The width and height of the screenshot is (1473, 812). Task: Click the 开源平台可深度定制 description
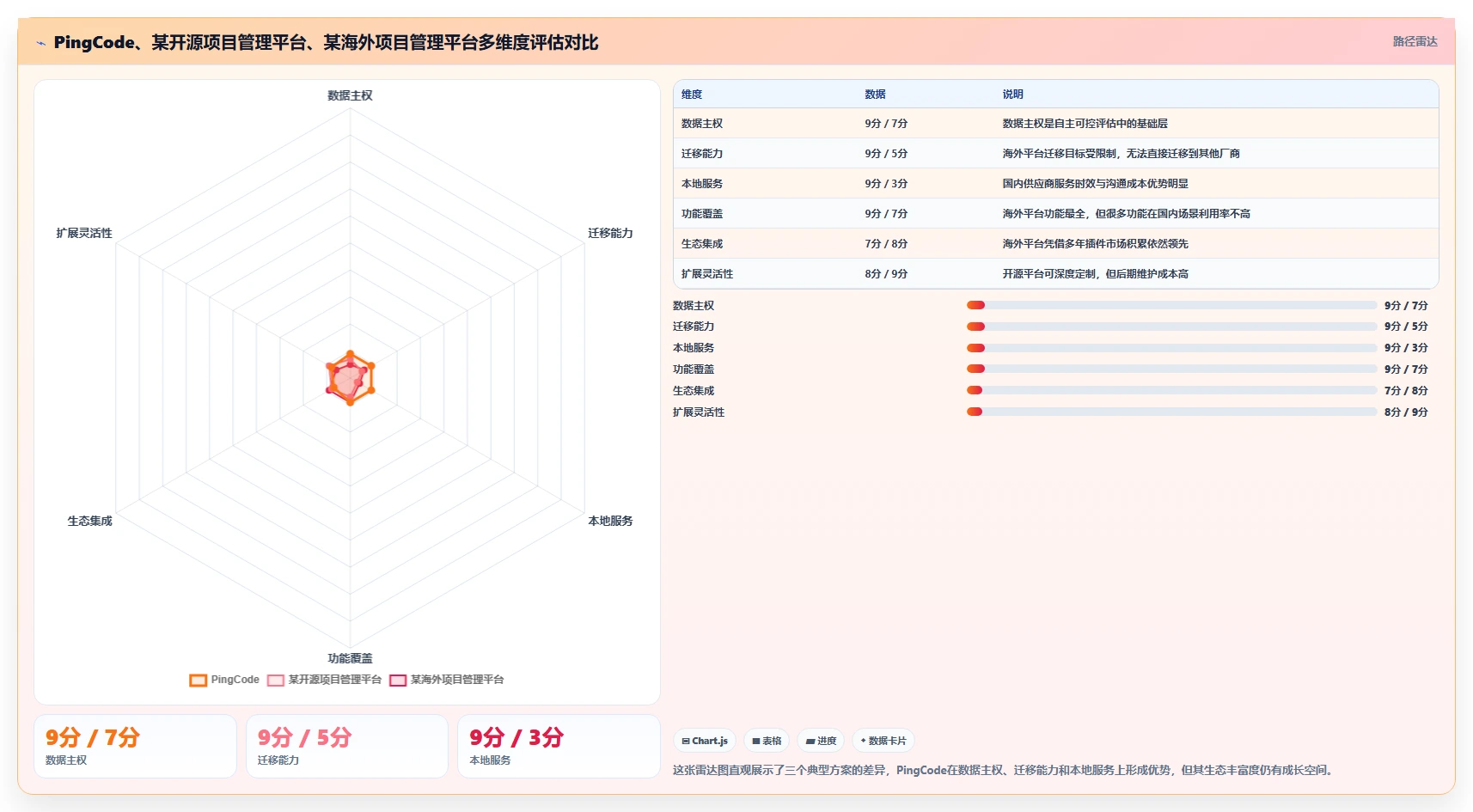pyautogui.click(x=1095, y=274)
